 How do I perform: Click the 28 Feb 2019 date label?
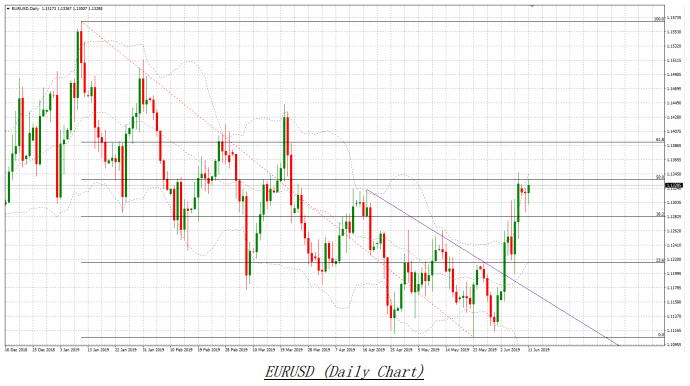click(236, 350)
